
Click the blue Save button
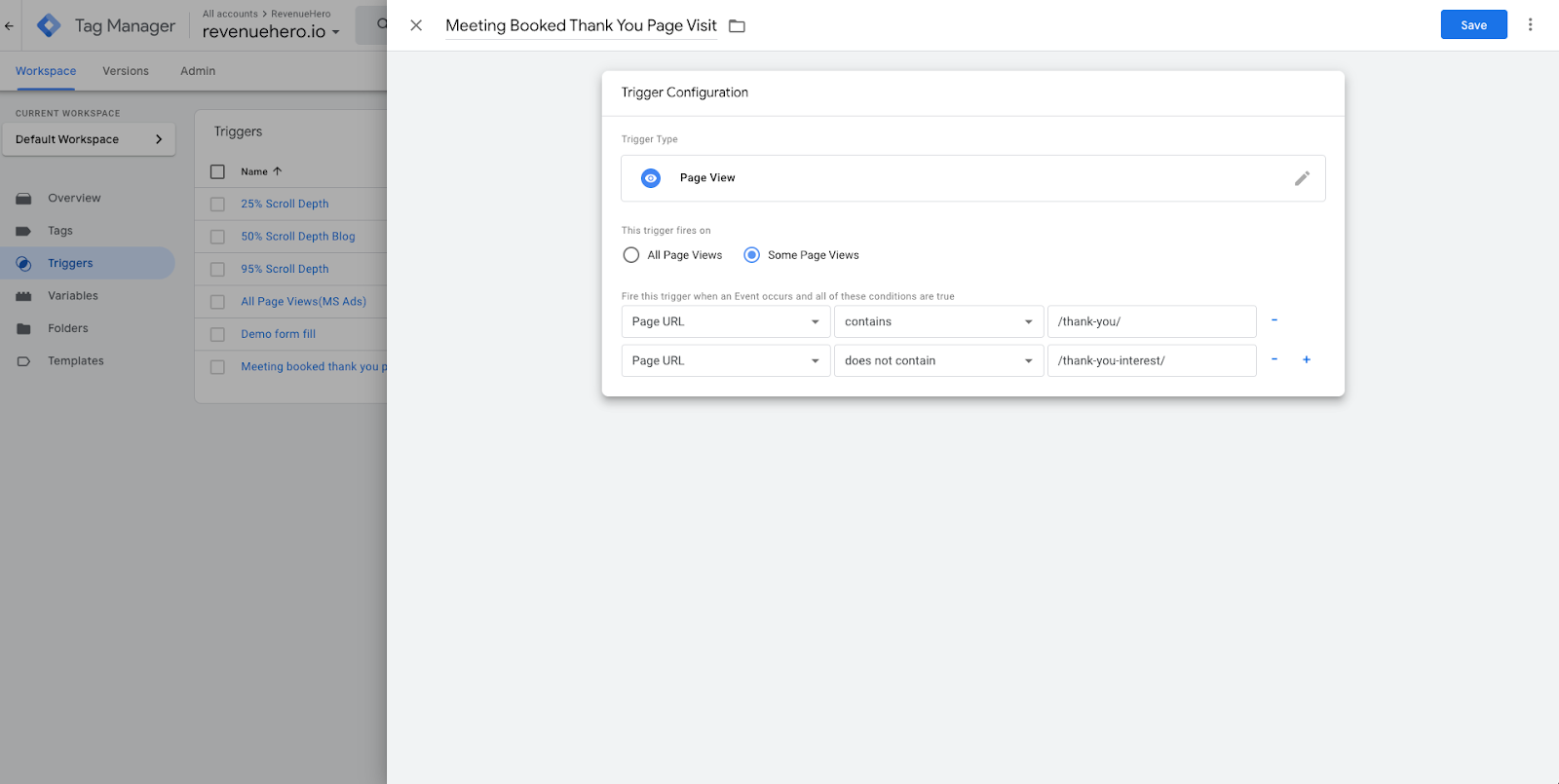(1473, 25)
